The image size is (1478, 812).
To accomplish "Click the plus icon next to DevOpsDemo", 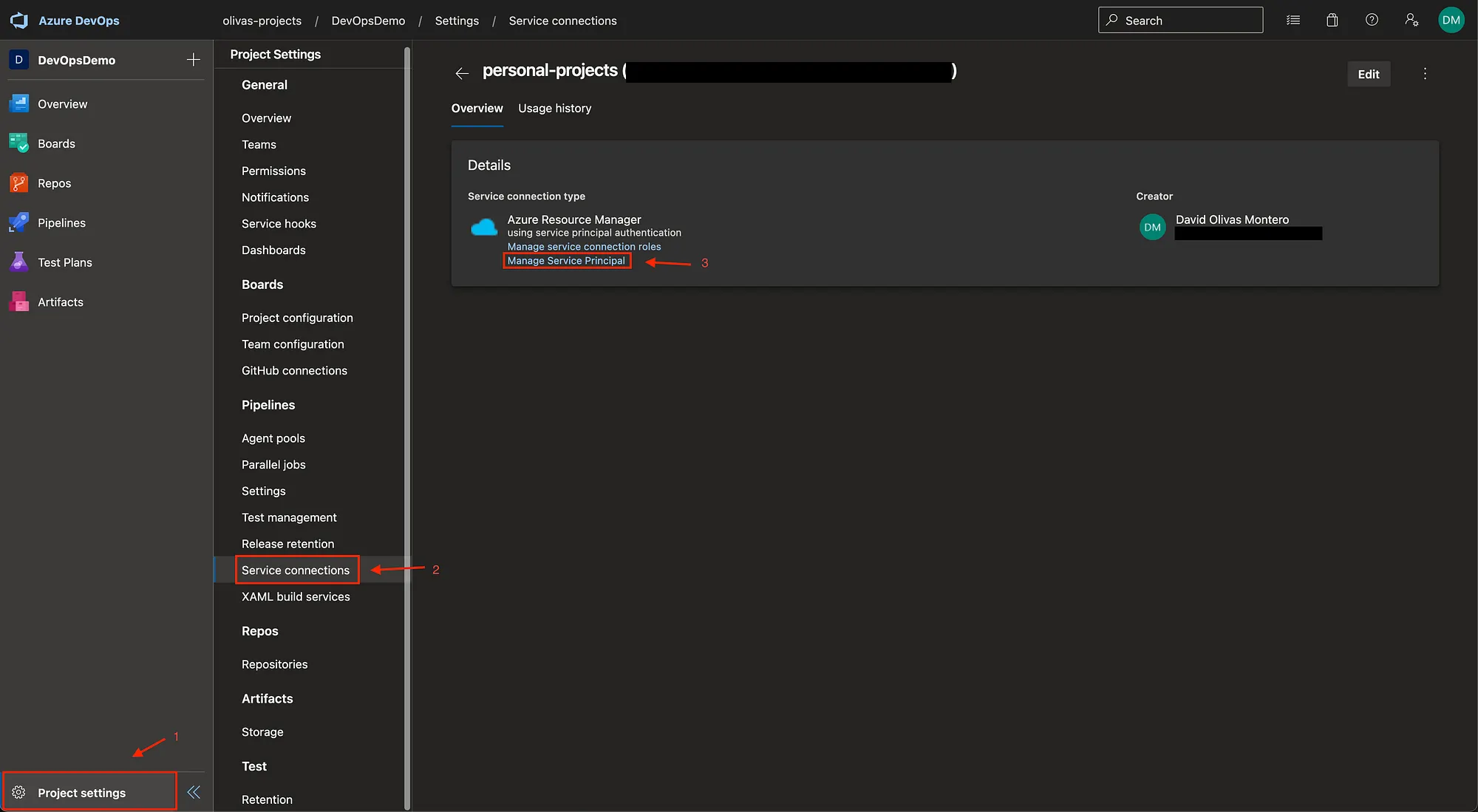I will [x=194, y=60].
